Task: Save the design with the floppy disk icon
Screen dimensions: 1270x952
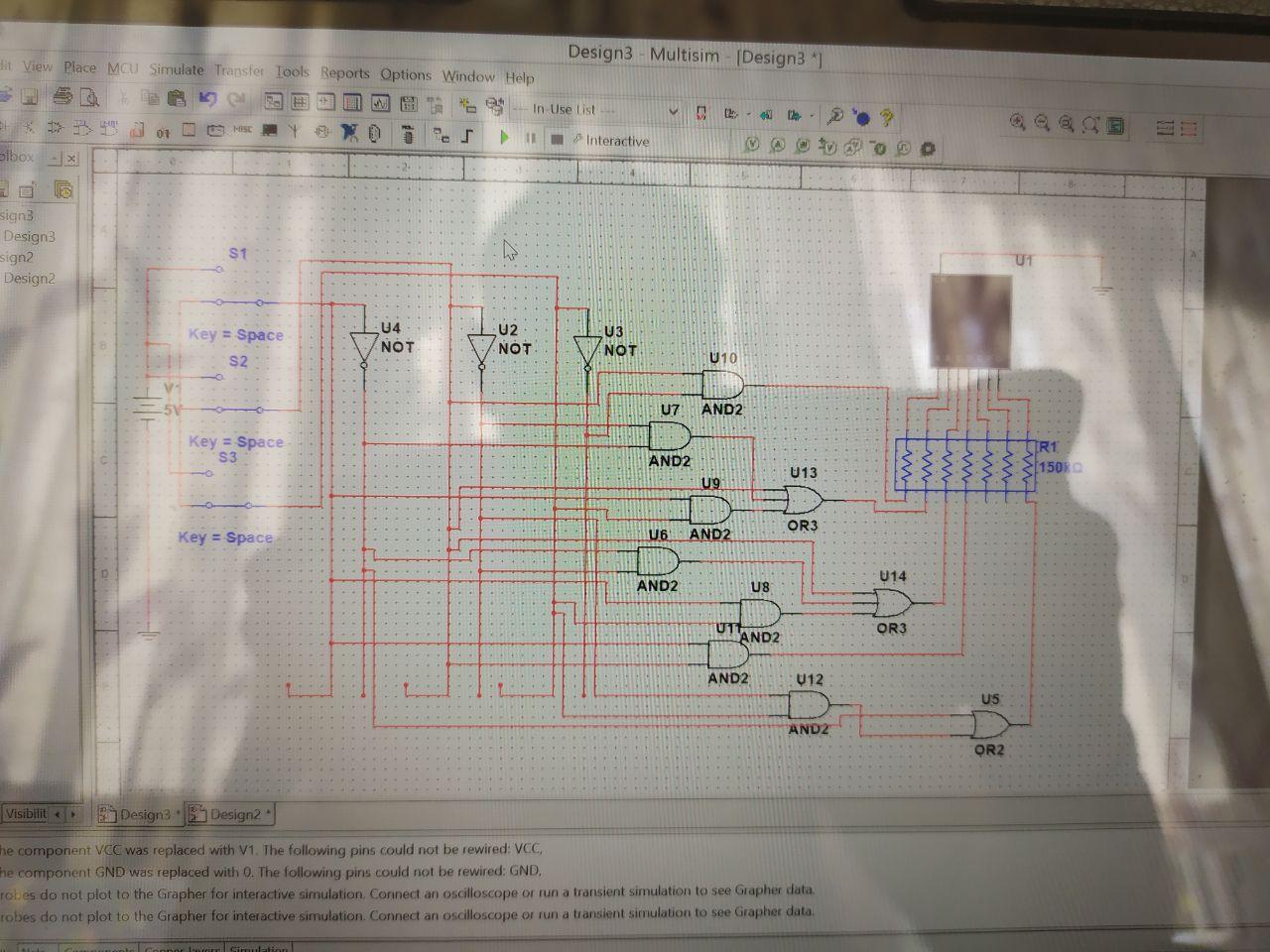Action: pos(30,96)
